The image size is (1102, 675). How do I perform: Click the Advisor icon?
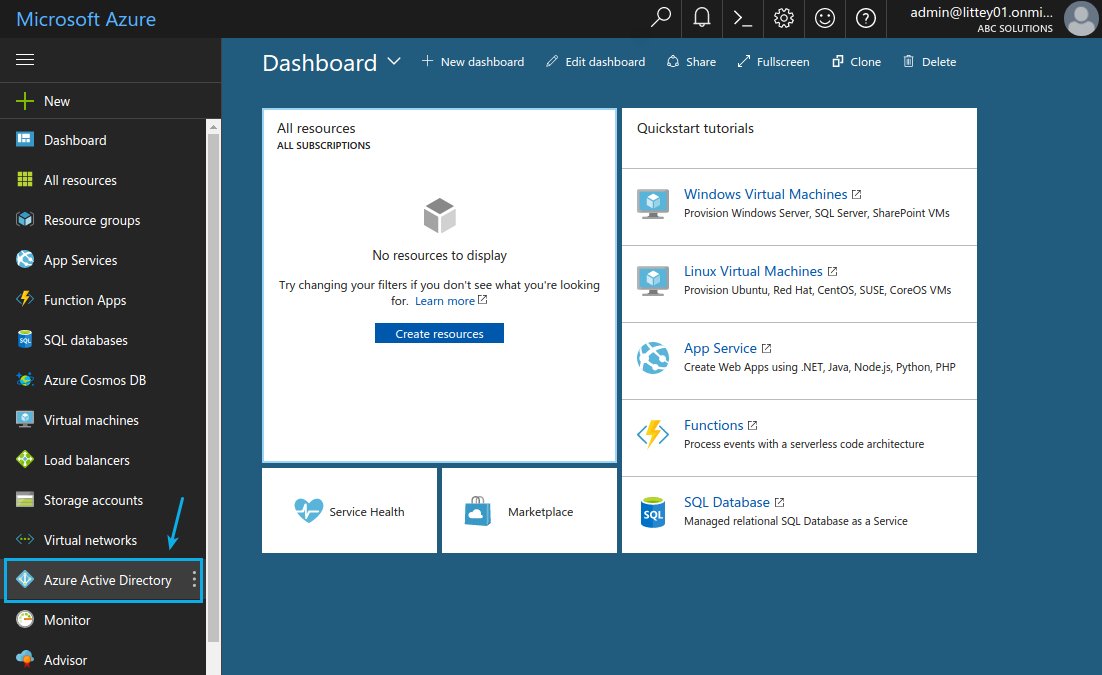[x=25, y=659]
